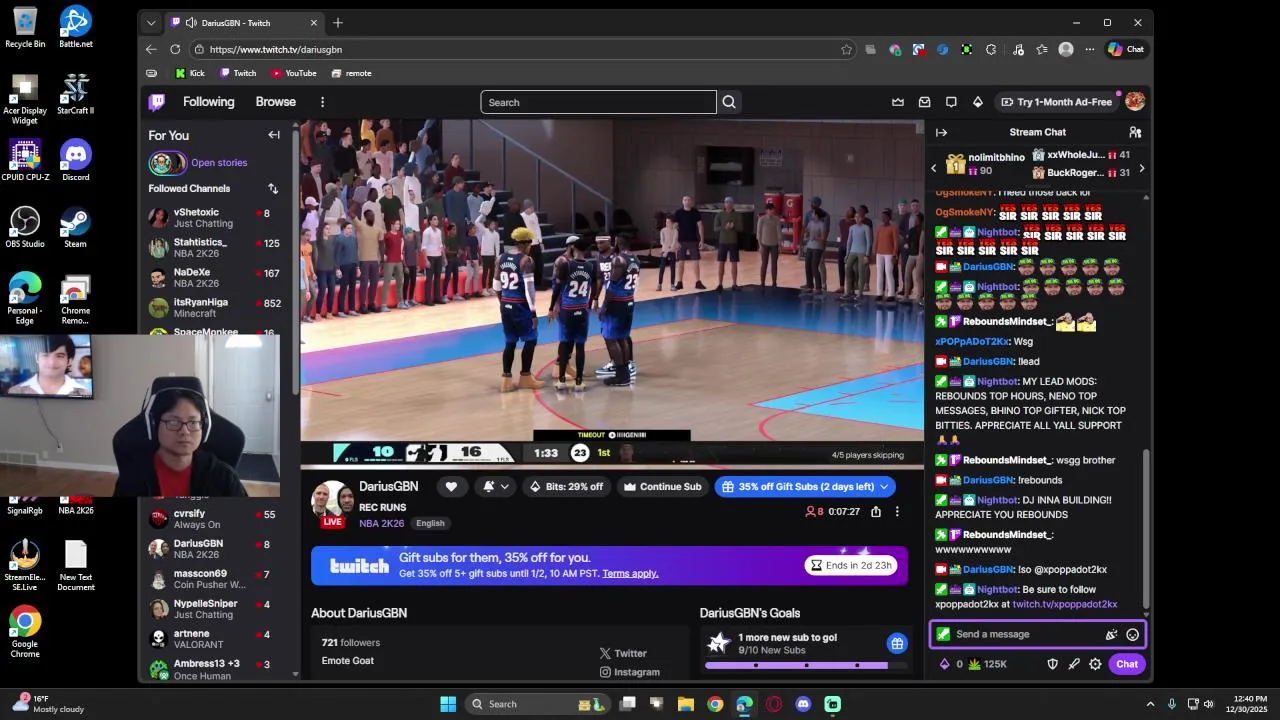
Task: Toggle follow with the heart button
Action: click(x=451, y=486)
